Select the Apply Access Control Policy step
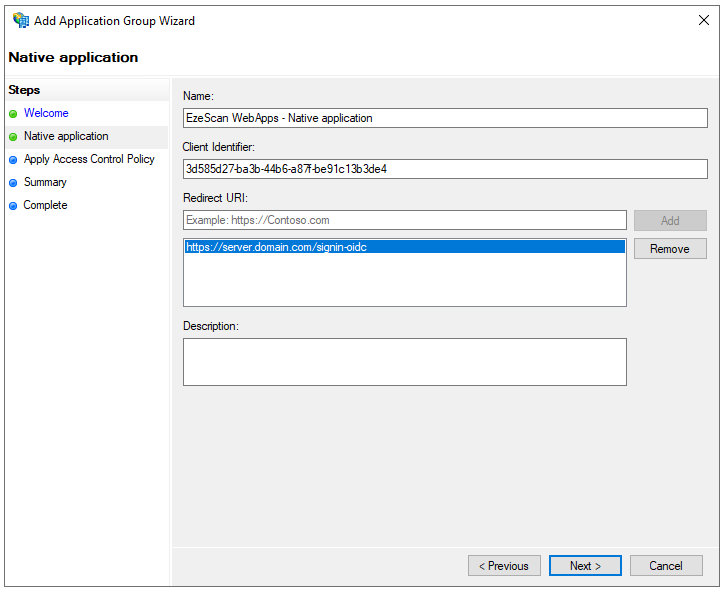 point(89,160)
